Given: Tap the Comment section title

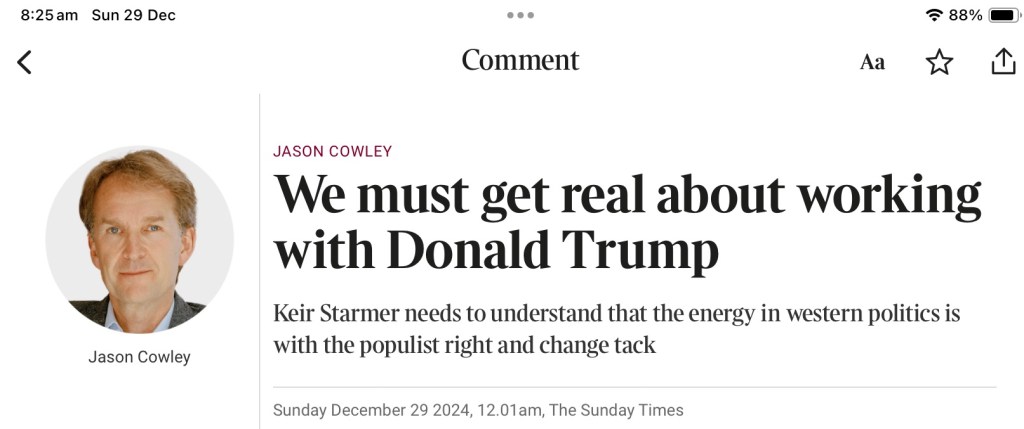Looking at the screenshot, I should pos(520,60).
